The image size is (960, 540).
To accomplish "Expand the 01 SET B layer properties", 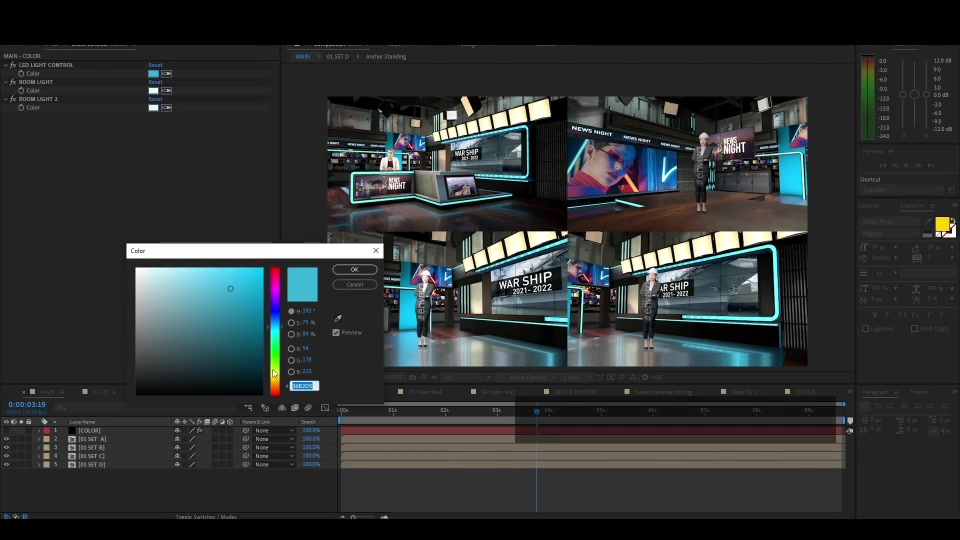I will click(x=39, y=448).
